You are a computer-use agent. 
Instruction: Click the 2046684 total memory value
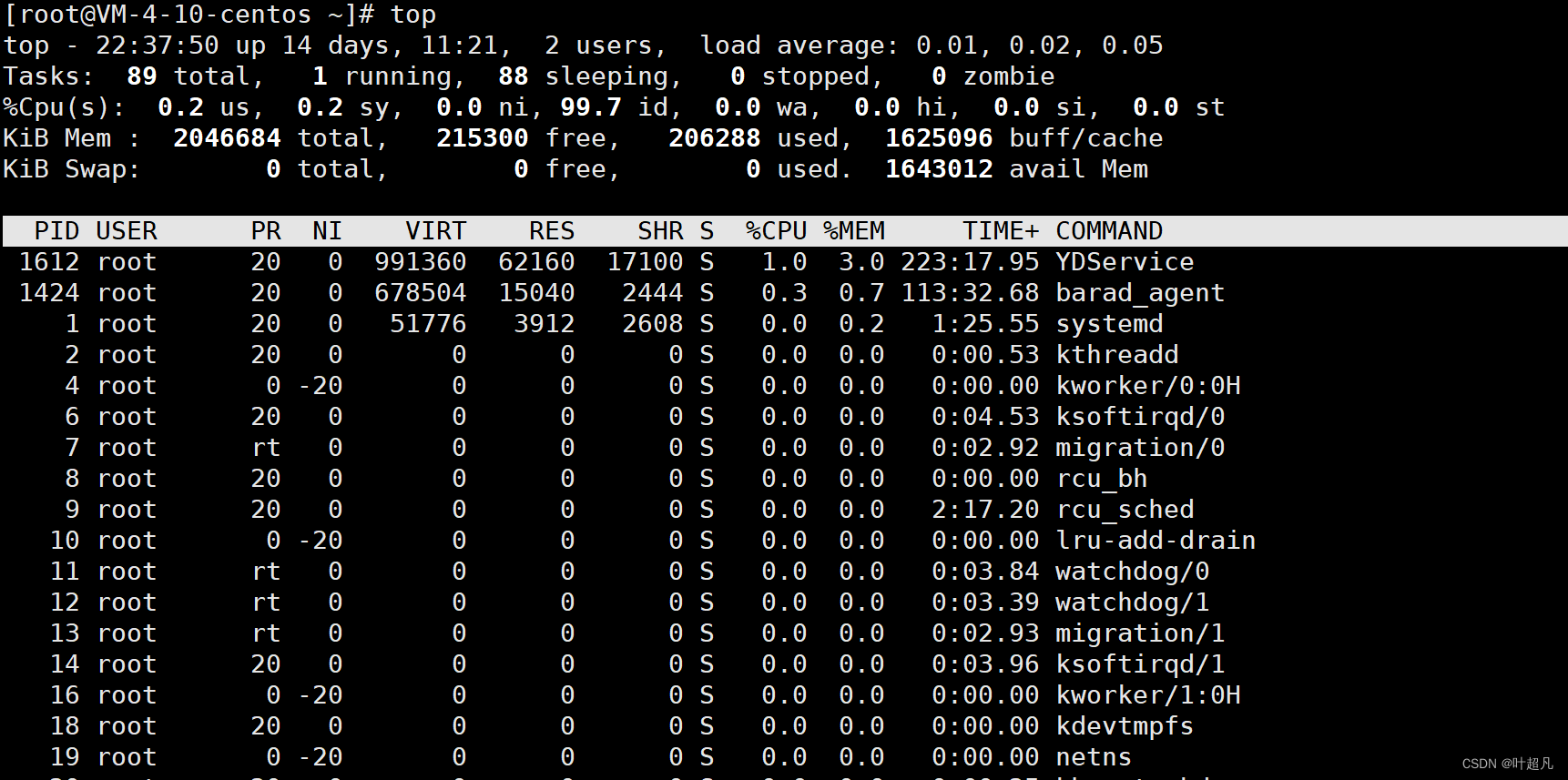[x=227, y=138]
